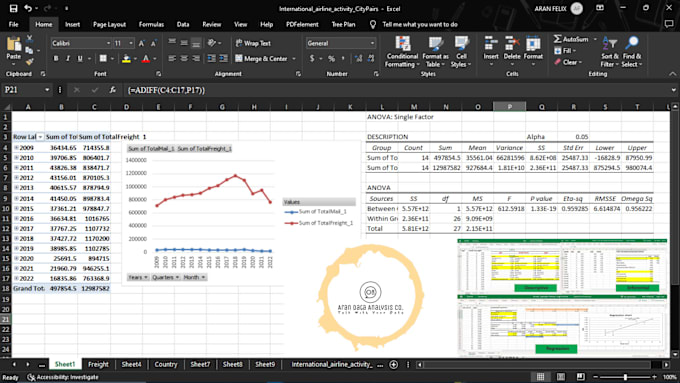Switch to the Freight sheet tab

98,364
